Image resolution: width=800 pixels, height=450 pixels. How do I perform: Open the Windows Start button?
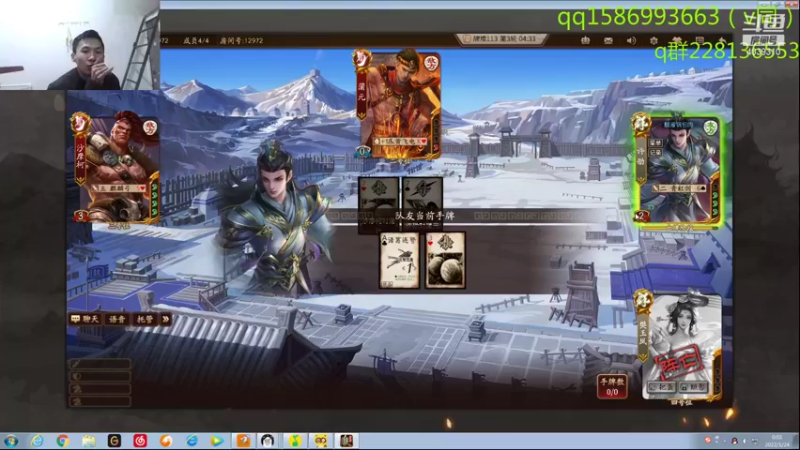[11, 441]
